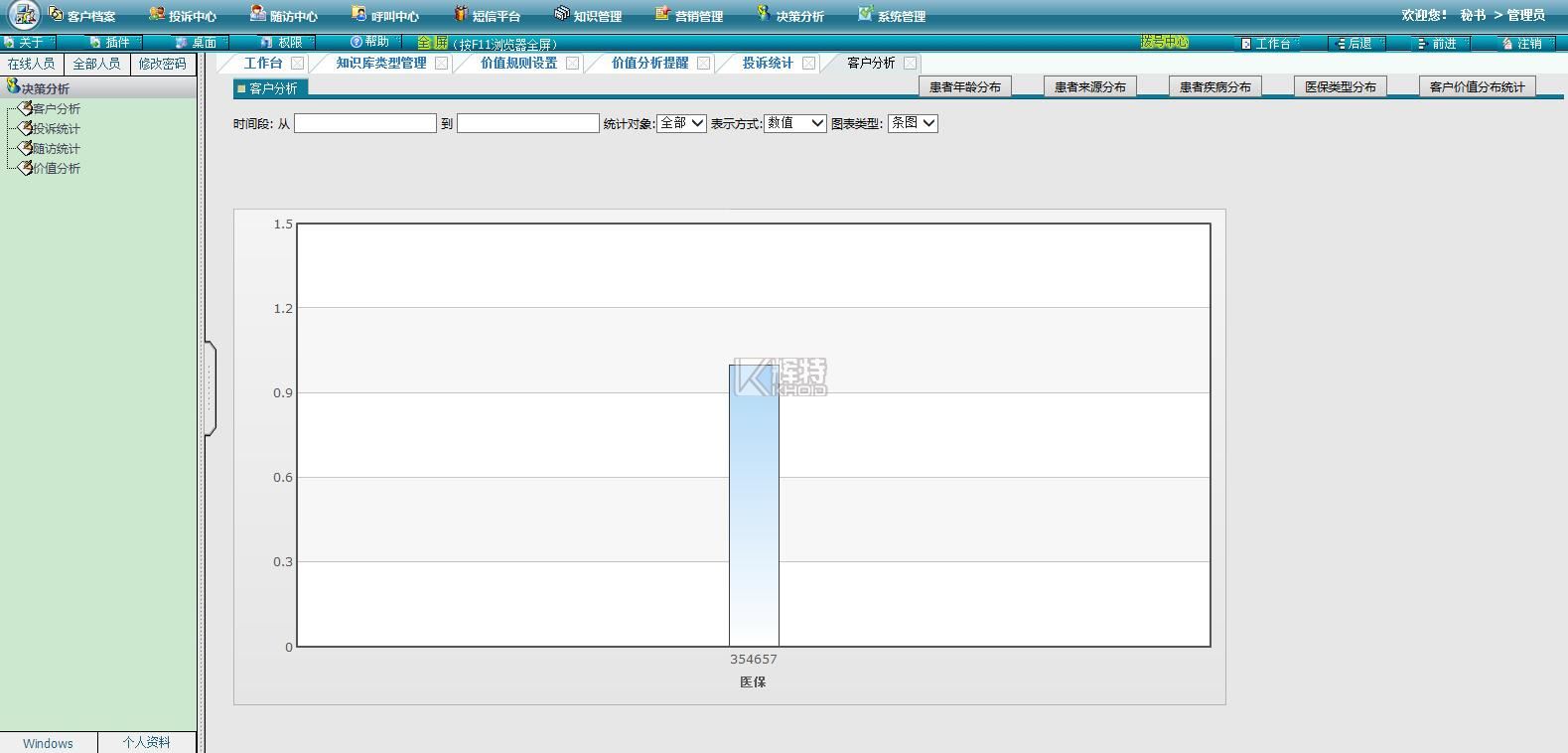The height and width of the screenshot is (753, 1568).
Task: Click the 帮助 help icon
Action: [x=356, y=42]
